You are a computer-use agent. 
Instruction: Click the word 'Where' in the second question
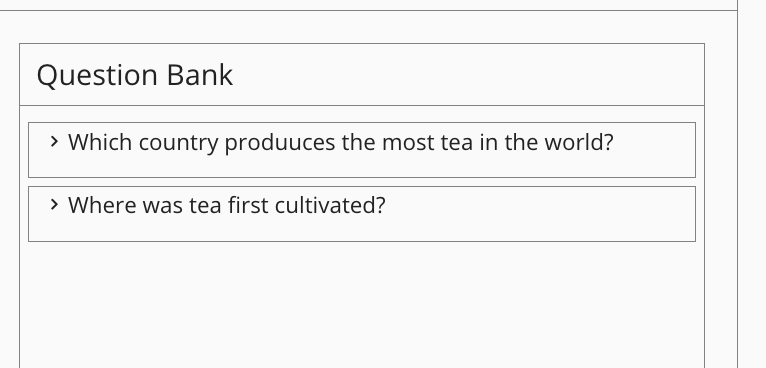pos(102,205)
